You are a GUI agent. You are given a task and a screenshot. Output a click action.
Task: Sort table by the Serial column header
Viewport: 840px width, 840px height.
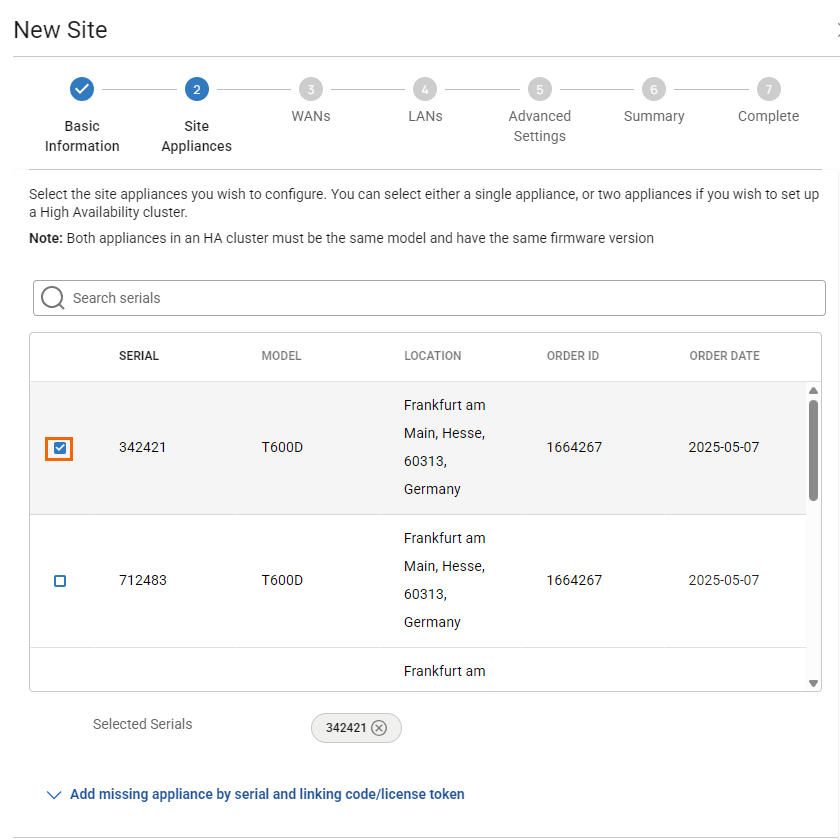(139, 356)
